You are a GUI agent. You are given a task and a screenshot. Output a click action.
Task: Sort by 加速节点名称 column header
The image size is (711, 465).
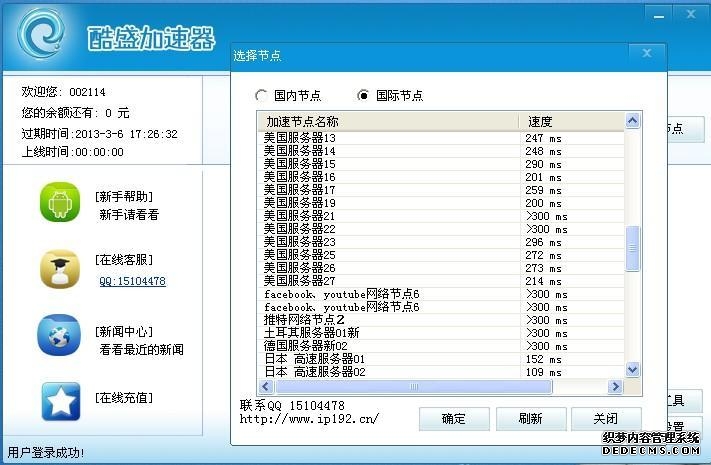[x=388, y=122]
